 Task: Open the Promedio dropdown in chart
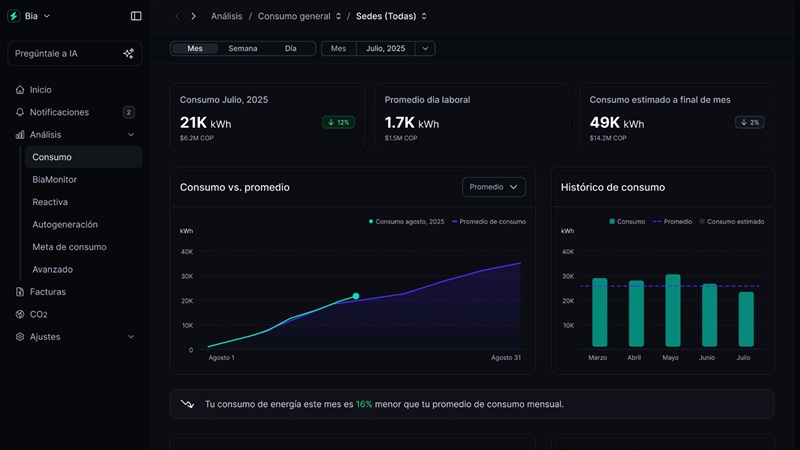click(x=494, y=187)
